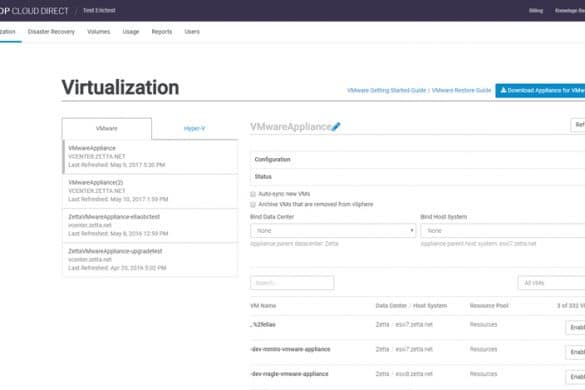
Task: Open the Reports menu item
Action: [x=162, y=32]
